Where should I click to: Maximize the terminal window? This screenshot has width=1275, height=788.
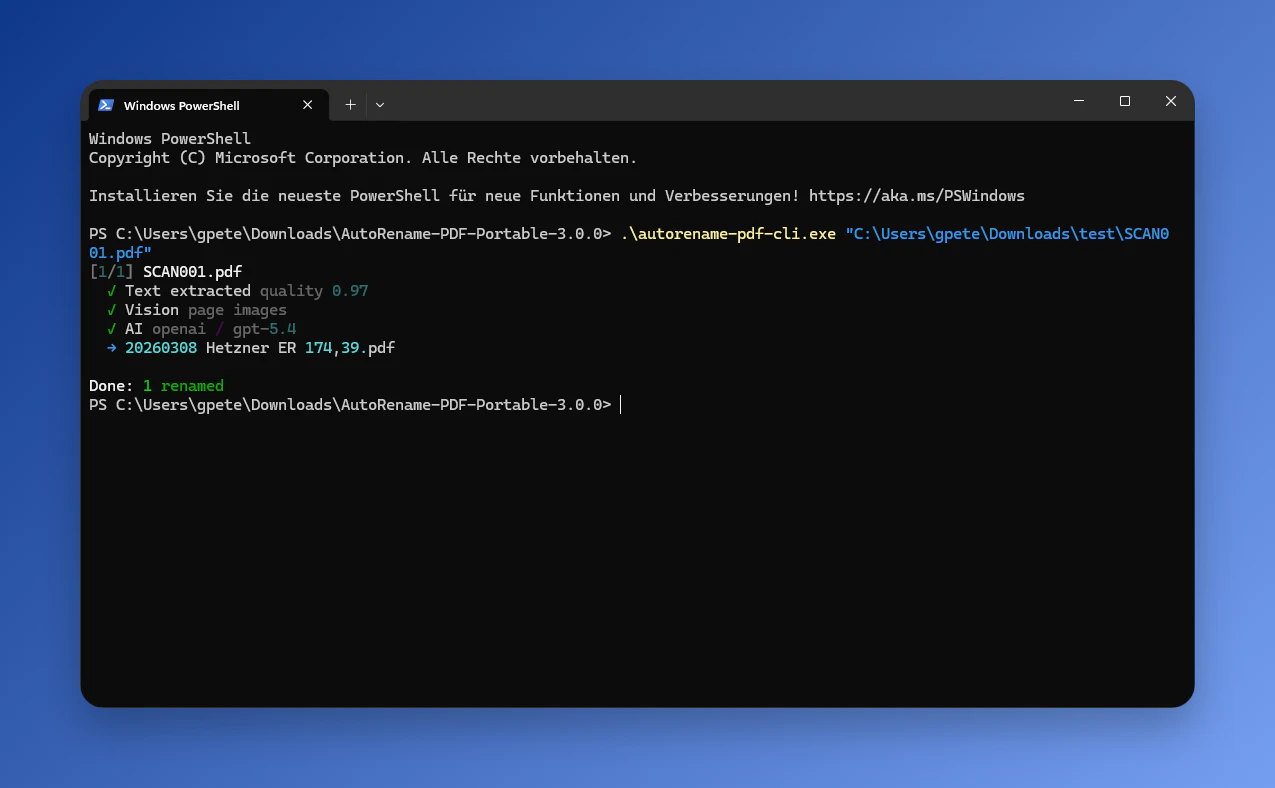click(x=1125, y=101)
